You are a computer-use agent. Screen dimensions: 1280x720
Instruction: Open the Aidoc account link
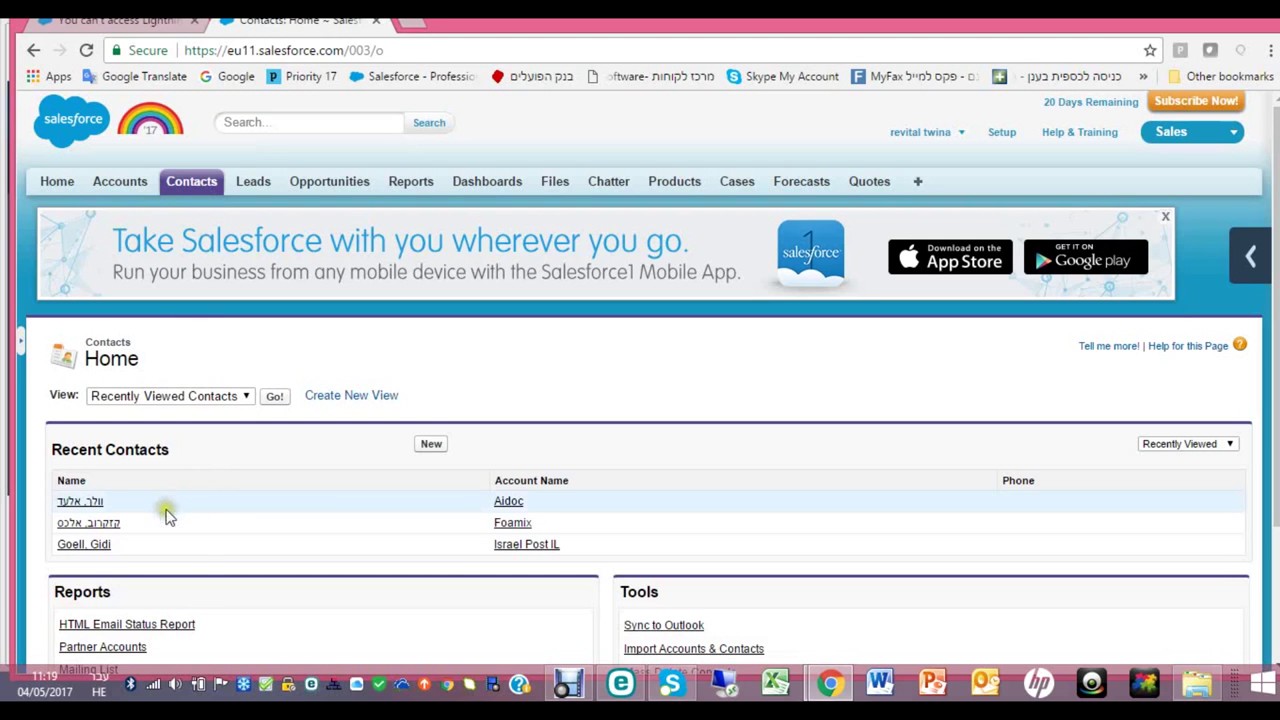click(508, 501)
